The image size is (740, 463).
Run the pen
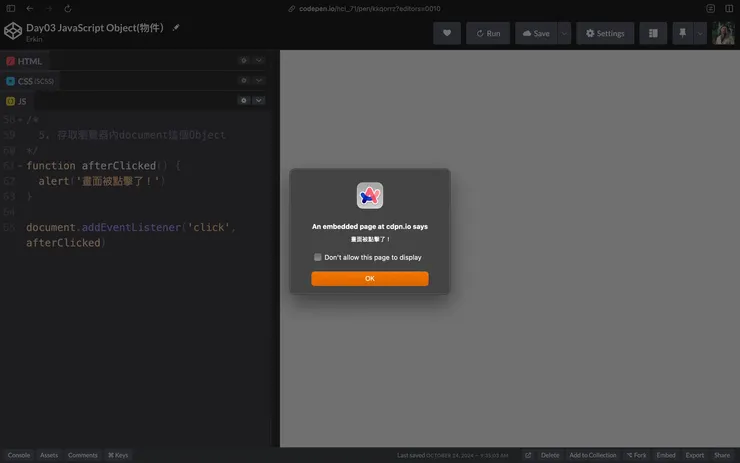[488, 33]
